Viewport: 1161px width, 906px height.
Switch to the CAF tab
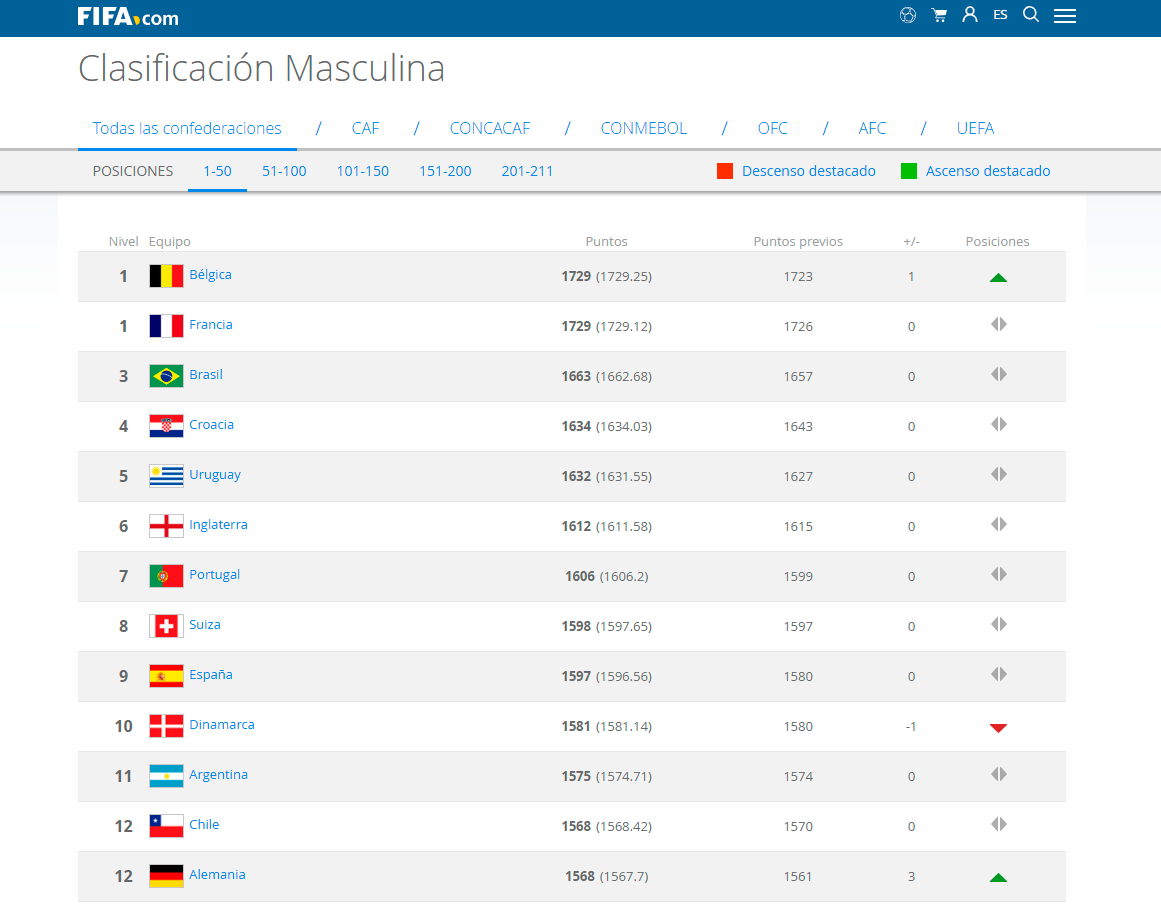point(365,128)
